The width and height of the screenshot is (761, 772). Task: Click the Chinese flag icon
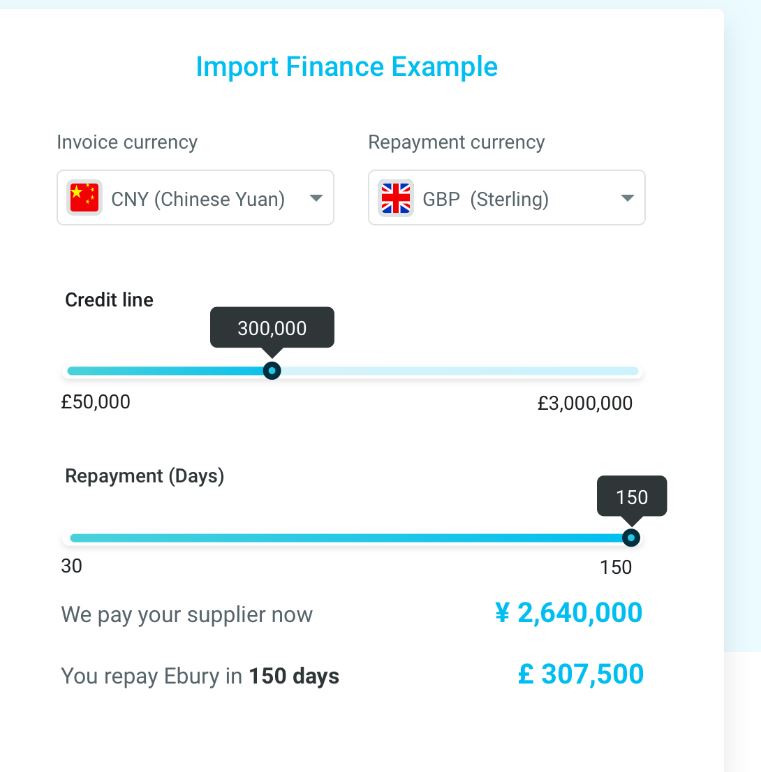pyautogui.click(x=84, y=197)
